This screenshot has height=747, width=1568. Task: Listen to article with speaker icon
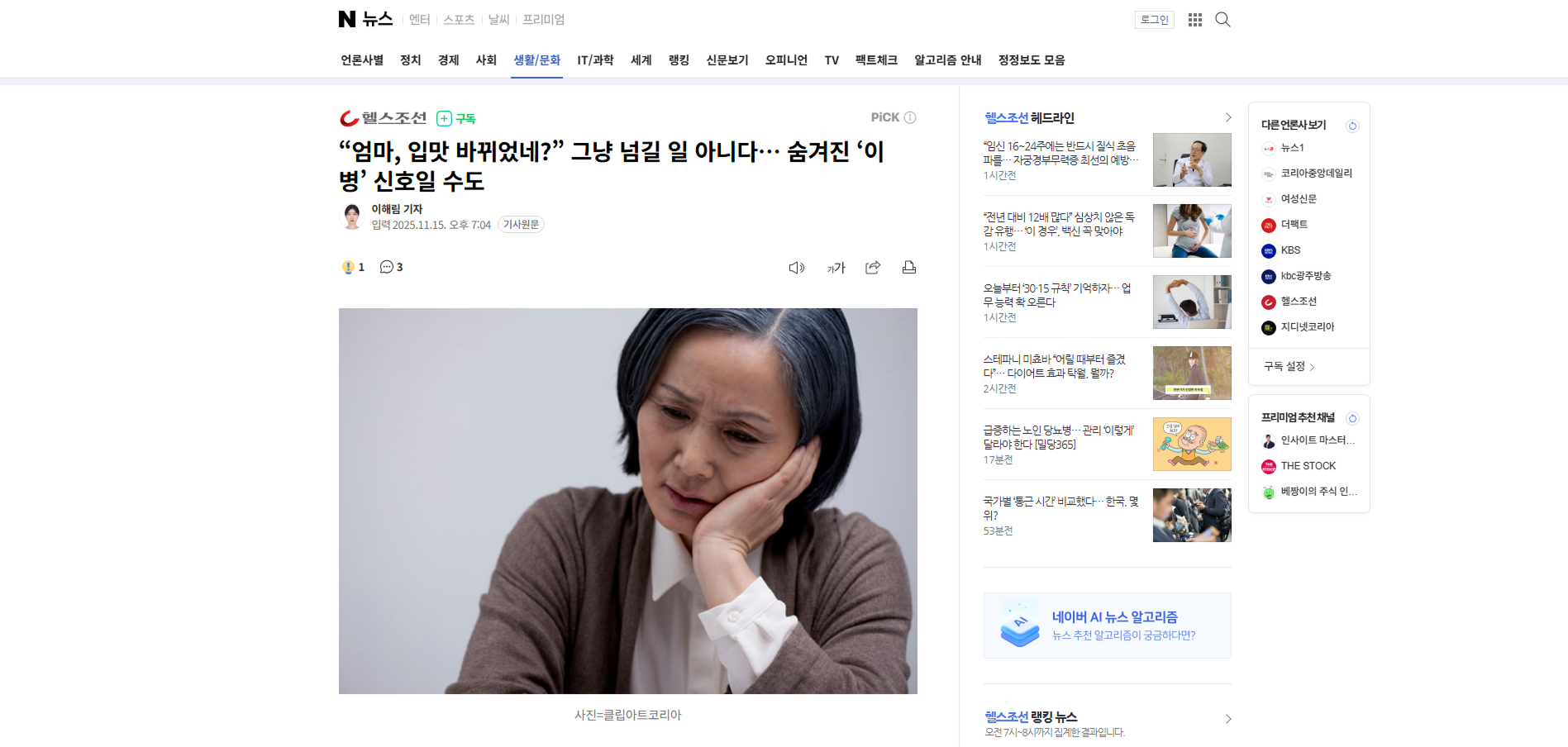click(x=797, y=268)
